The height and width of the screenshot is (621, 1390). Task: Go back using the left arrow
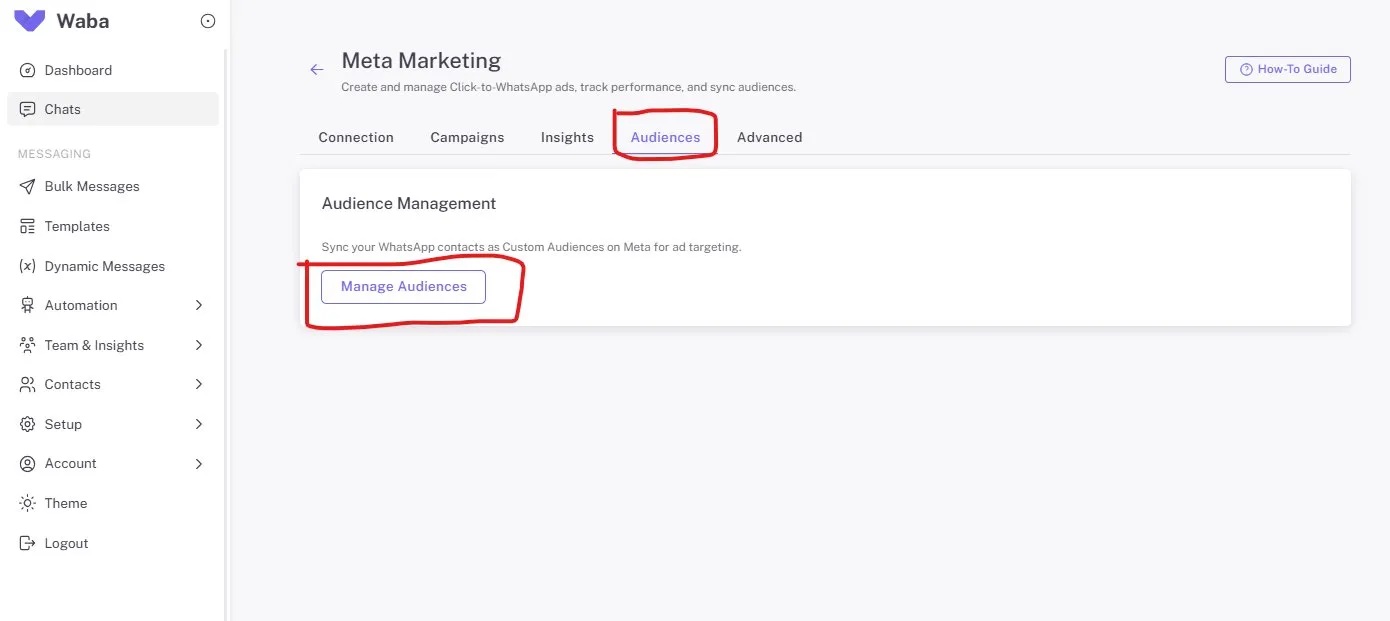(x=317, y=69)
